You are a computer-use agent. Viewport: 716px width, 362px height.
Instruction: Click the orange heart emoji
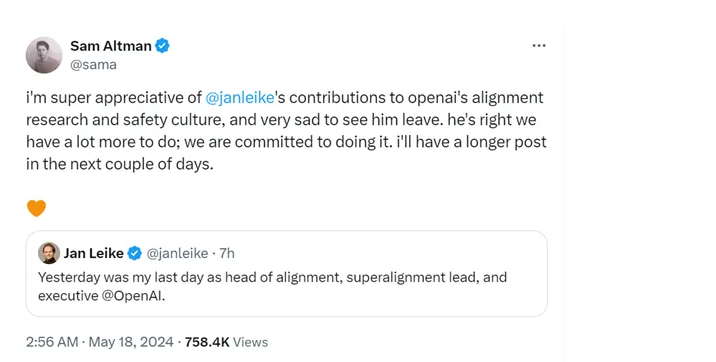(37, 208)
